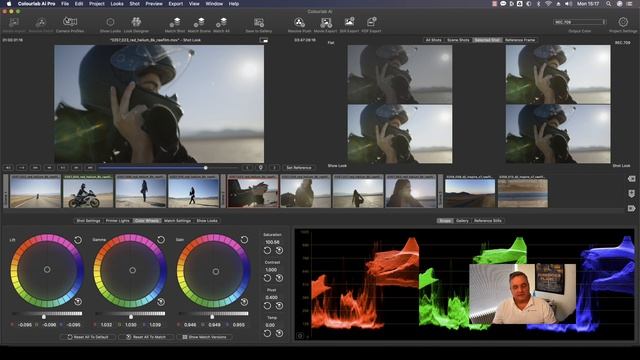
Task: Reset Pivot to default
Action: [267, 306]
